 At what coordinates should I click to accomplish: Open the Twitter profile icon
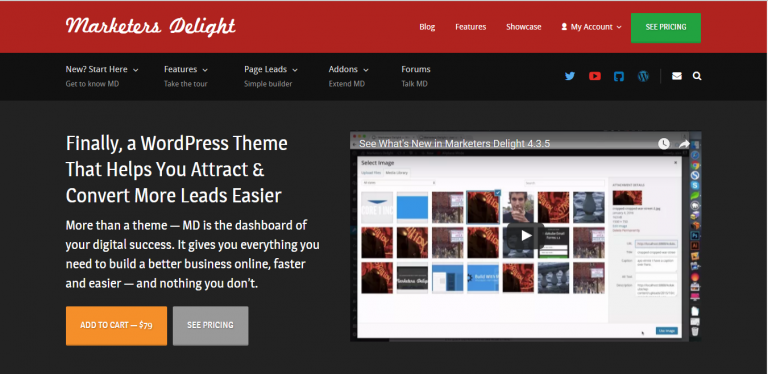click(570, 76)
